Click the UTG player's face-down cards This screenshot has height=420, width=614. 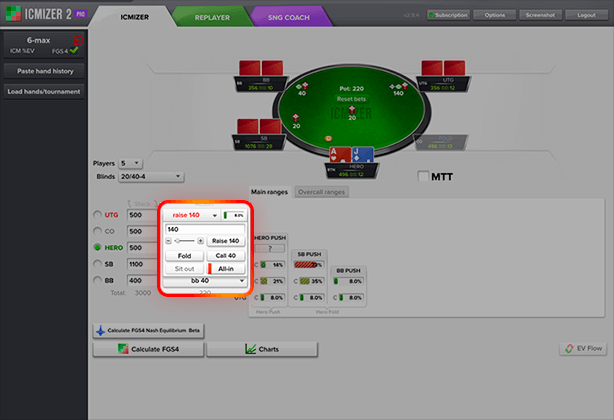click(x=443, y=68)
